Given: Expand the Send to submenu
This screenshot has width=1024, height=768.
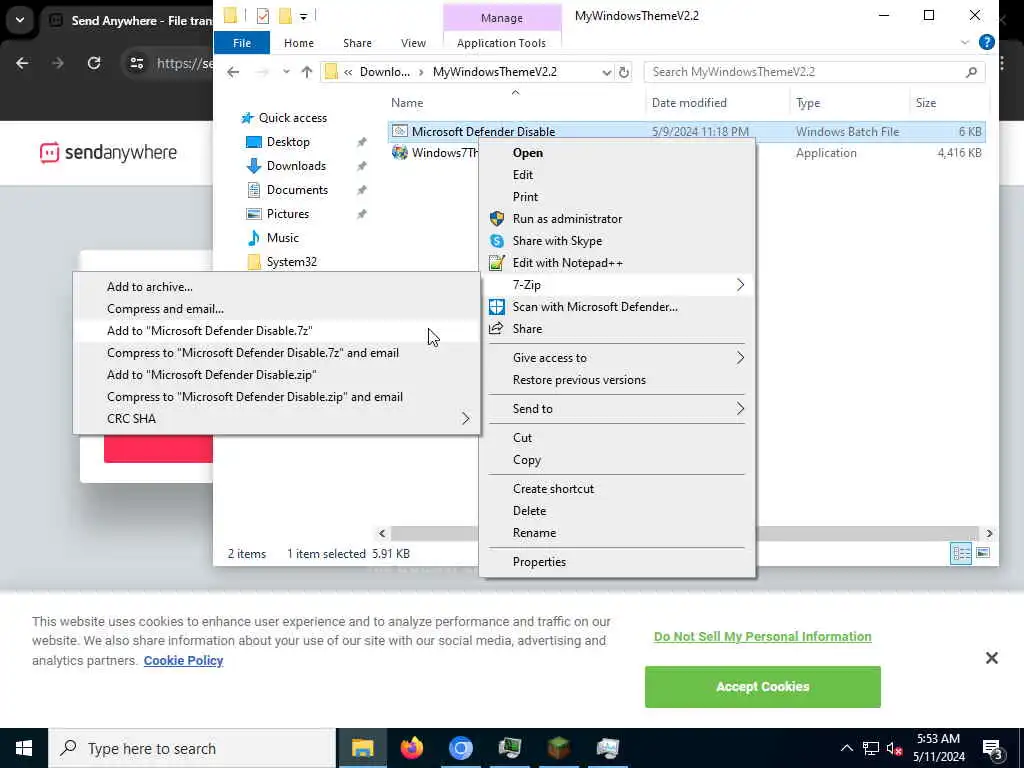Looking at the screenshot, I should point(740,409).
